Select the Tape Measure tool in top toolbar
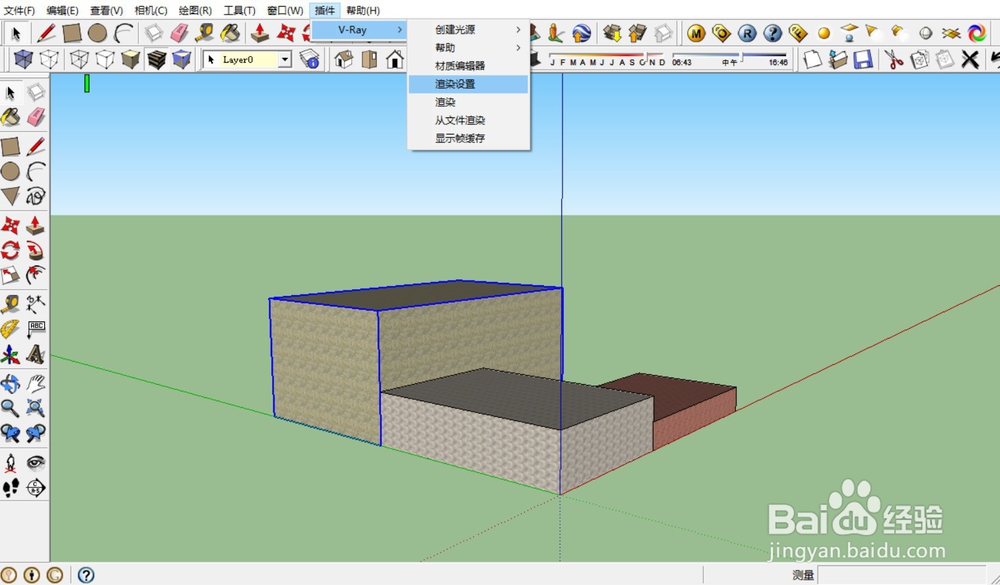This screenshot has width=1000, height=585. tap(205, 33)
